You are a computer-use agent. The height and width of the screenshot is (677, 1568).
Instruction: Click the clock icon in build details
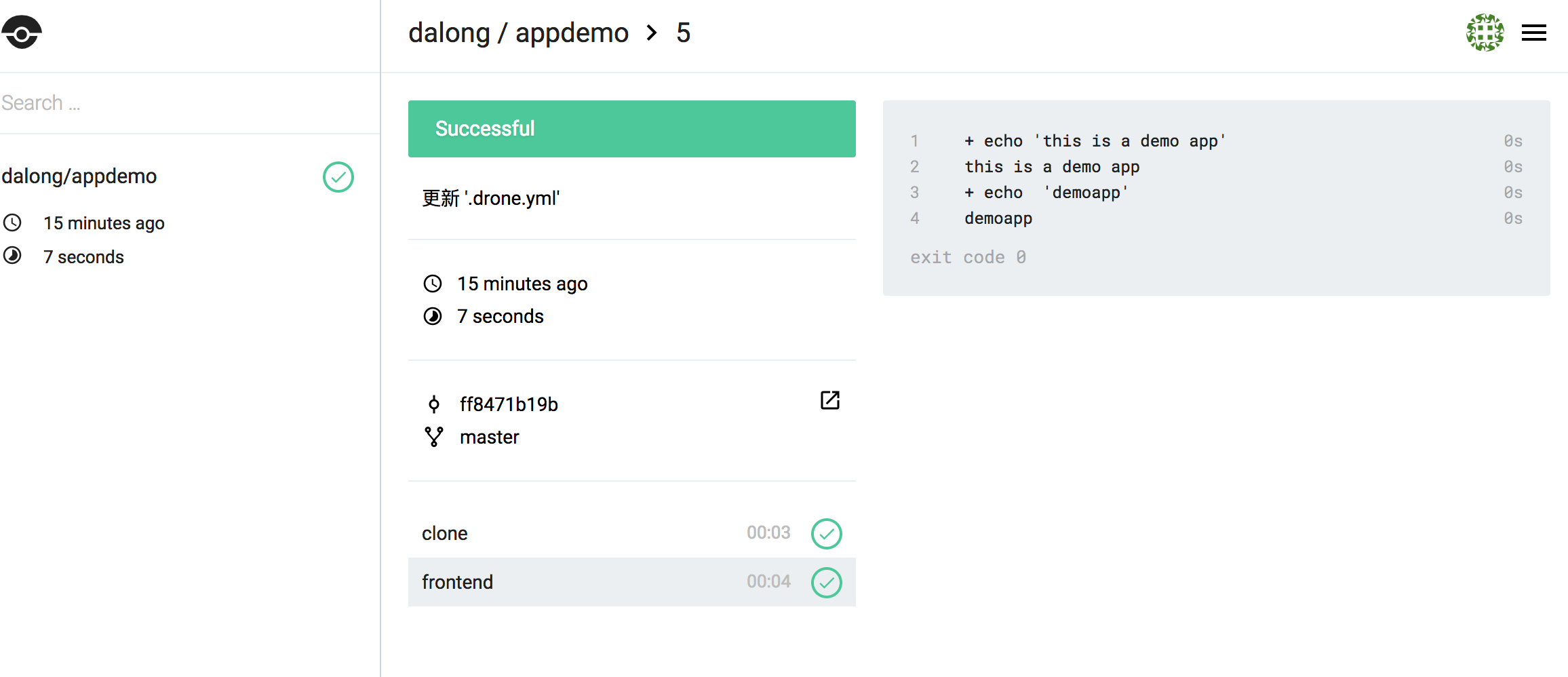pos(433,284)
